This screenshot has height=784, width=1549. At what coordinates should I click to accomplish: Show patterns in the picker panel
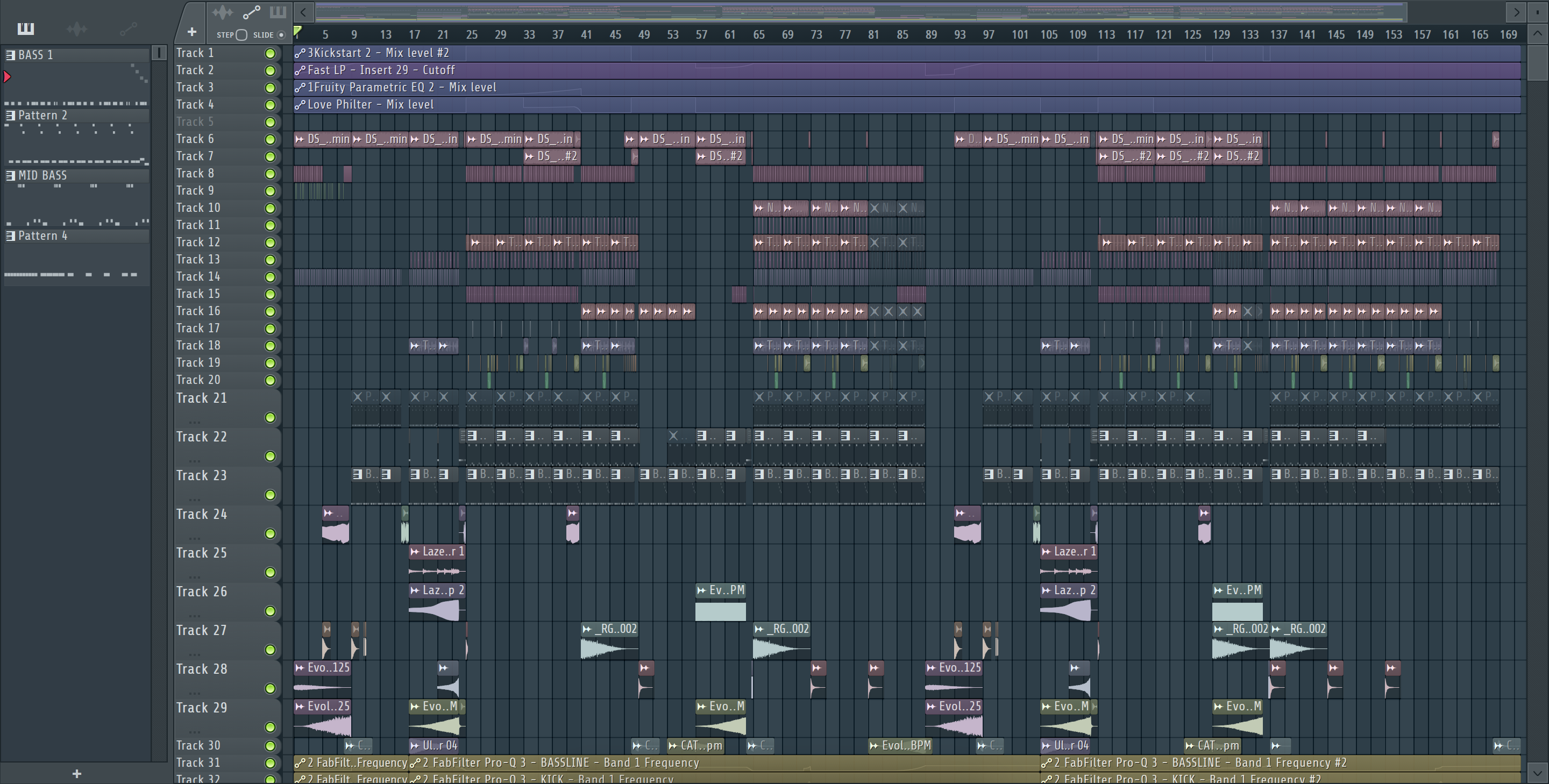point(25,28)
